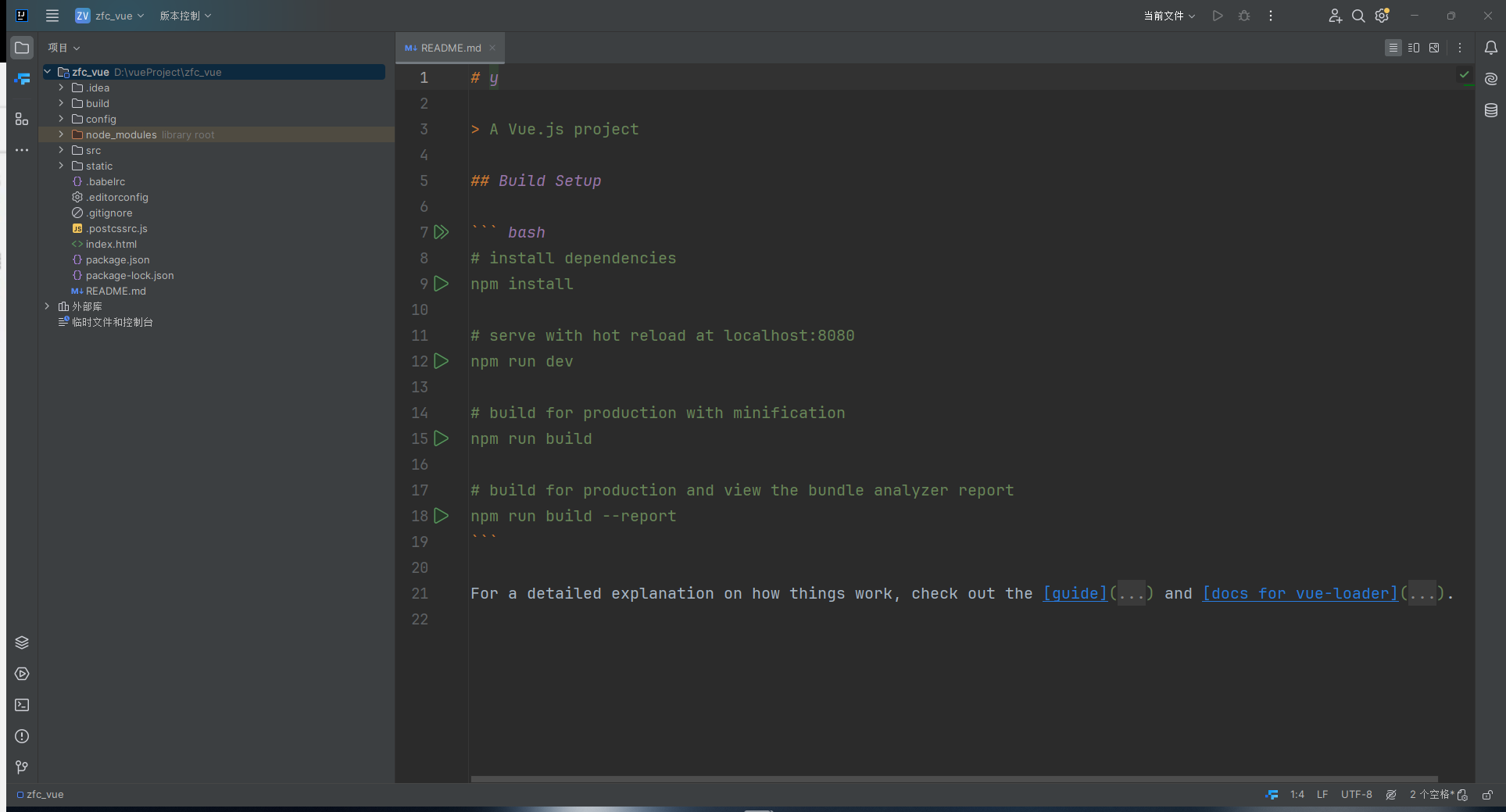Click the [guide] link in editor

click(1075, 593)
